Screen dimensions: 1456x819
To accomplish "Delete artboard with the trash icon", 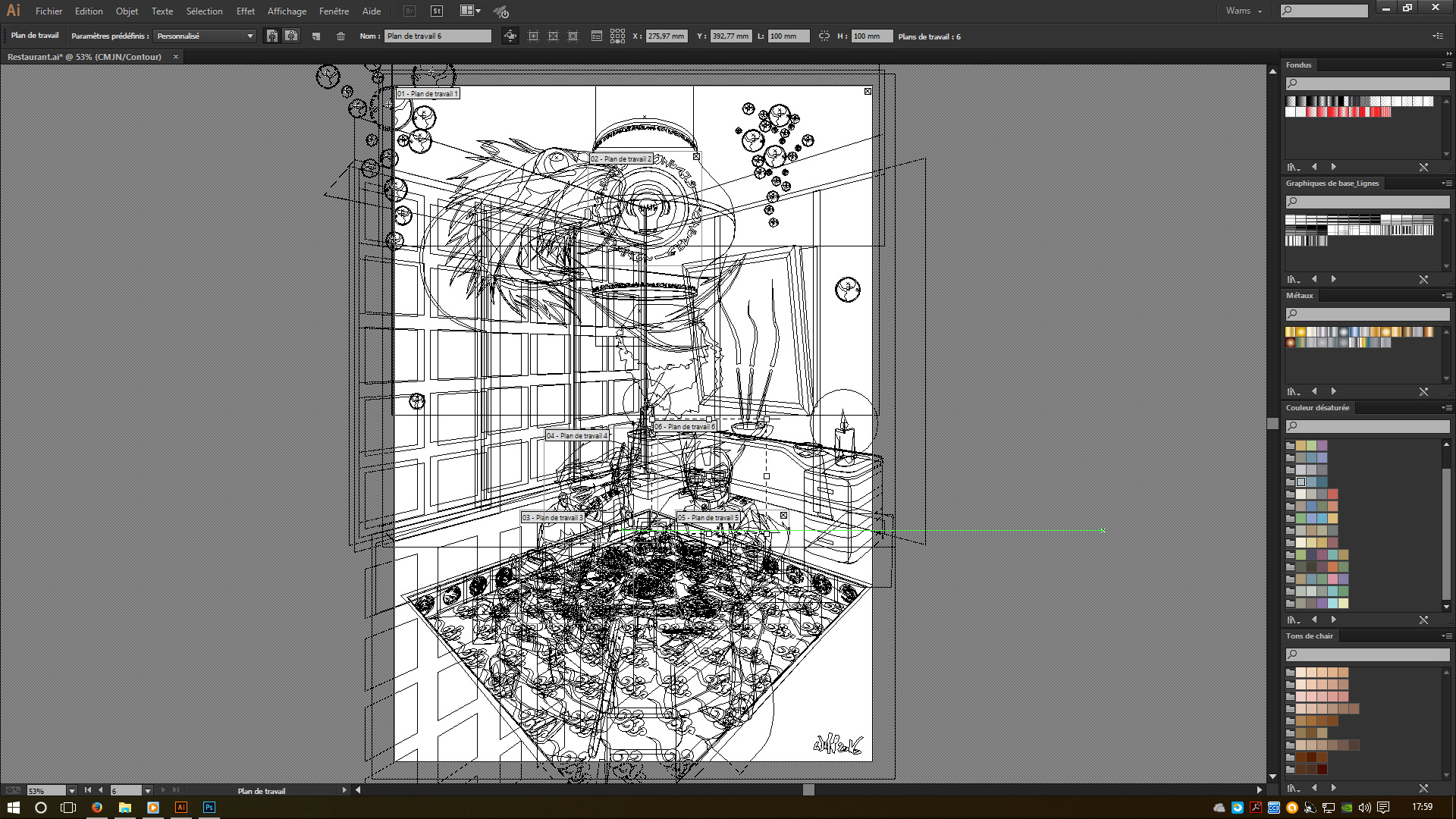I will (x=340, y=36).
